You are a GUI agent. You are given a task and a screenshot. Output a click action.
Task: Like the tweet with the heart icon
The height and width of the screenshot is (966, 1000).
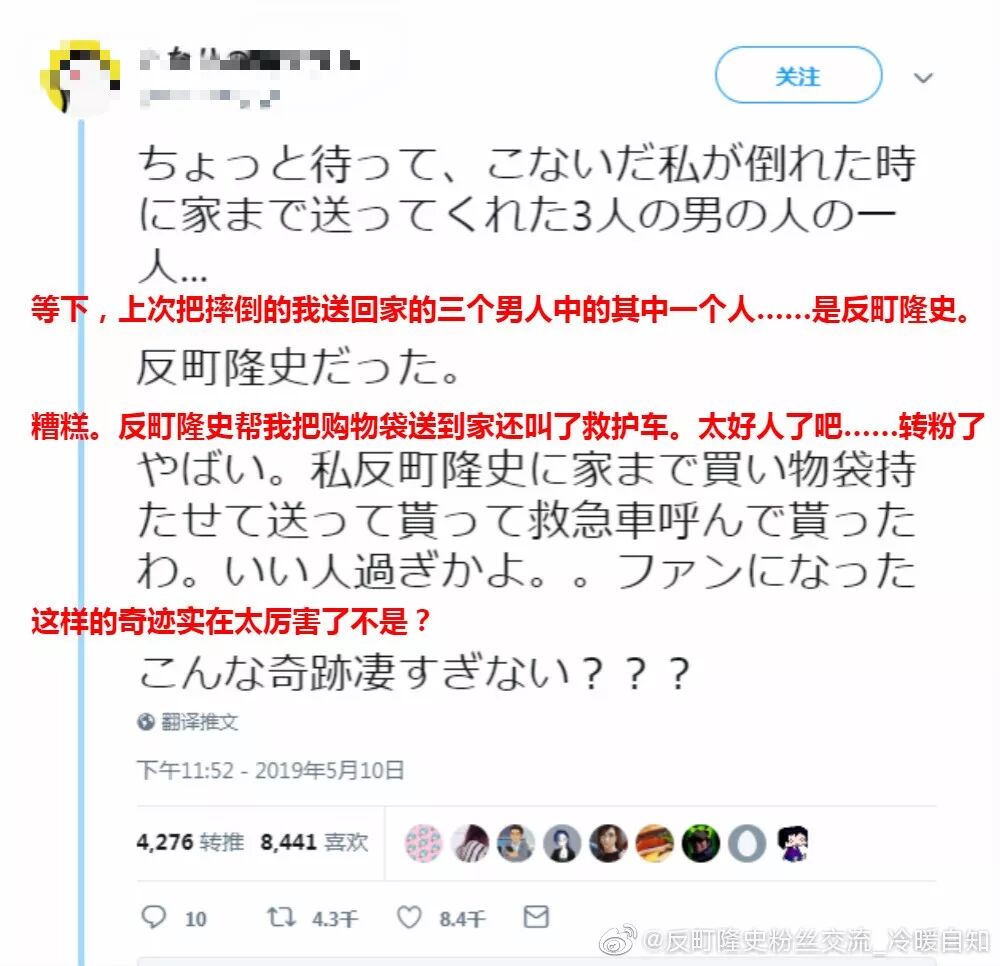point(409,917)
